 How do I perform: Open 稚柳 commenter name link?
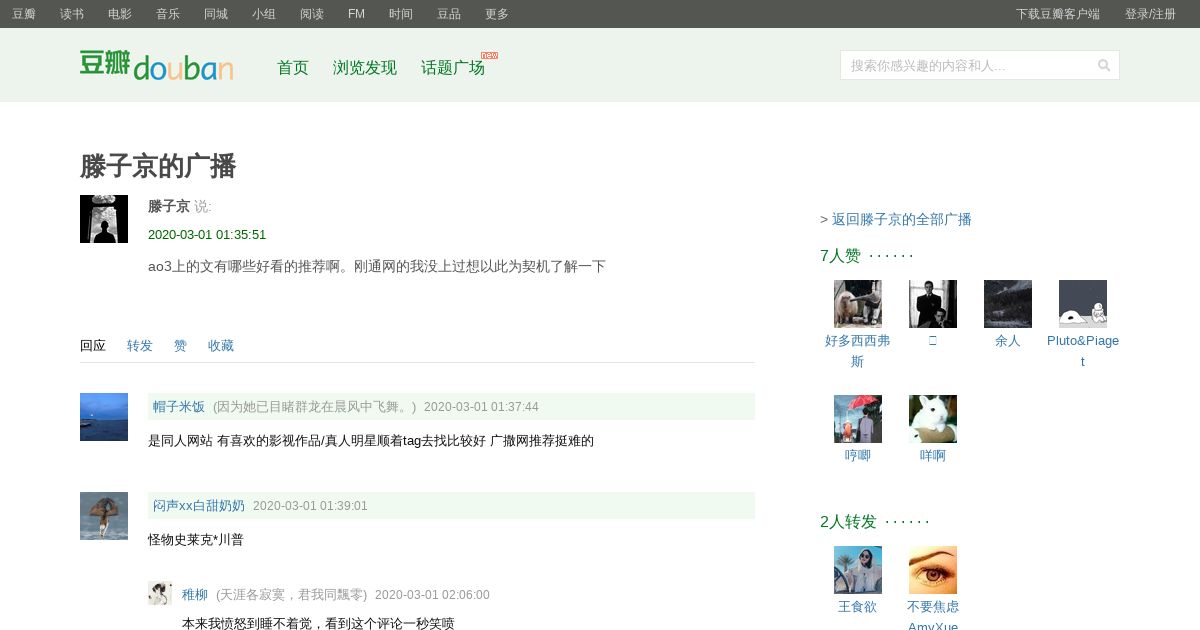[x=195, y=595]
